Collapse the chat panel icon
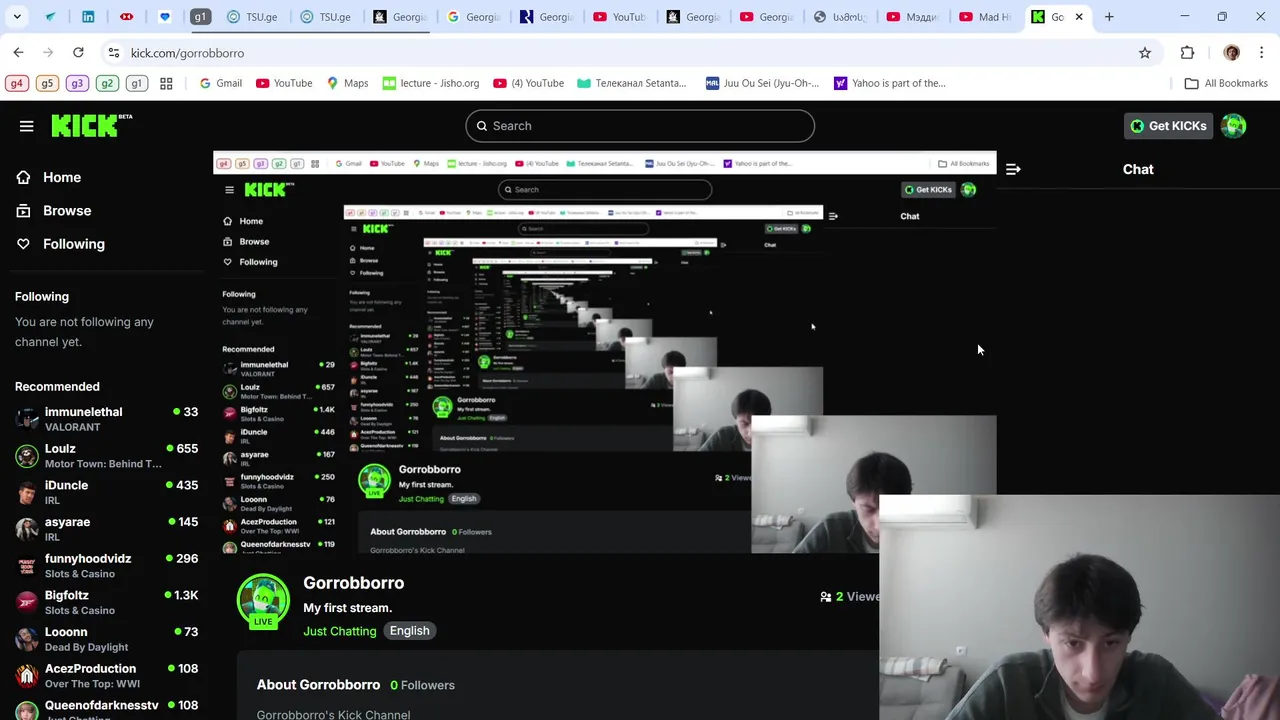 click(1013, 170)
